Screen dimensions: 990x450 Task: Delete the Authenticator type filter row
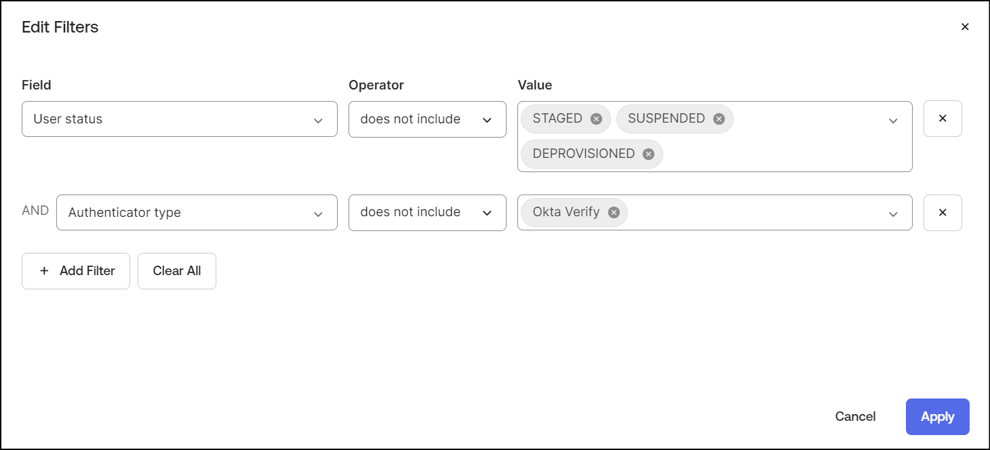click(942, 212)
